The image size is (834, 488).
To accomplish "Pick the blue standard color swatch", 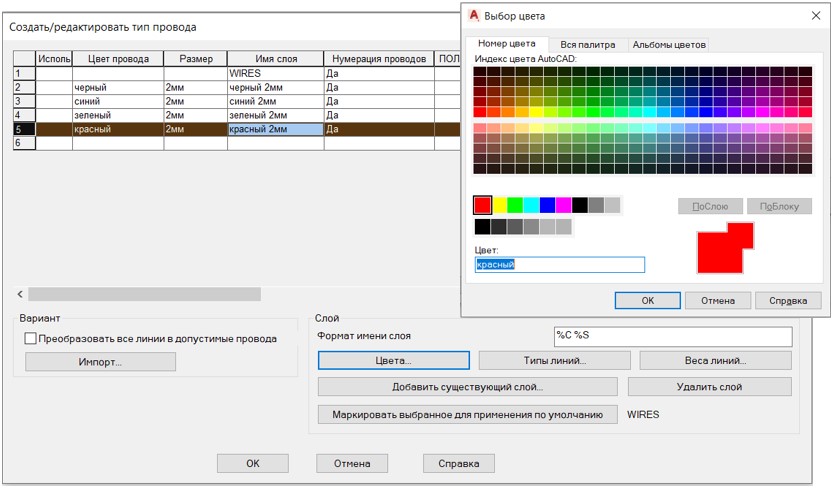I will [x=547, y=205].
